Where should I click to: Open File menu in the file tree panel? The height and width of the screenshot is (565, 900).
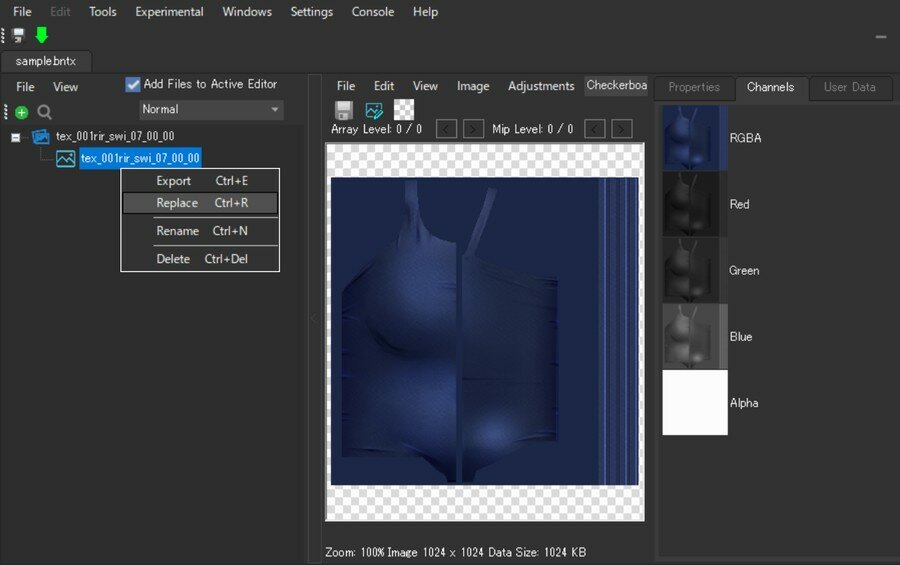point(25,87)
